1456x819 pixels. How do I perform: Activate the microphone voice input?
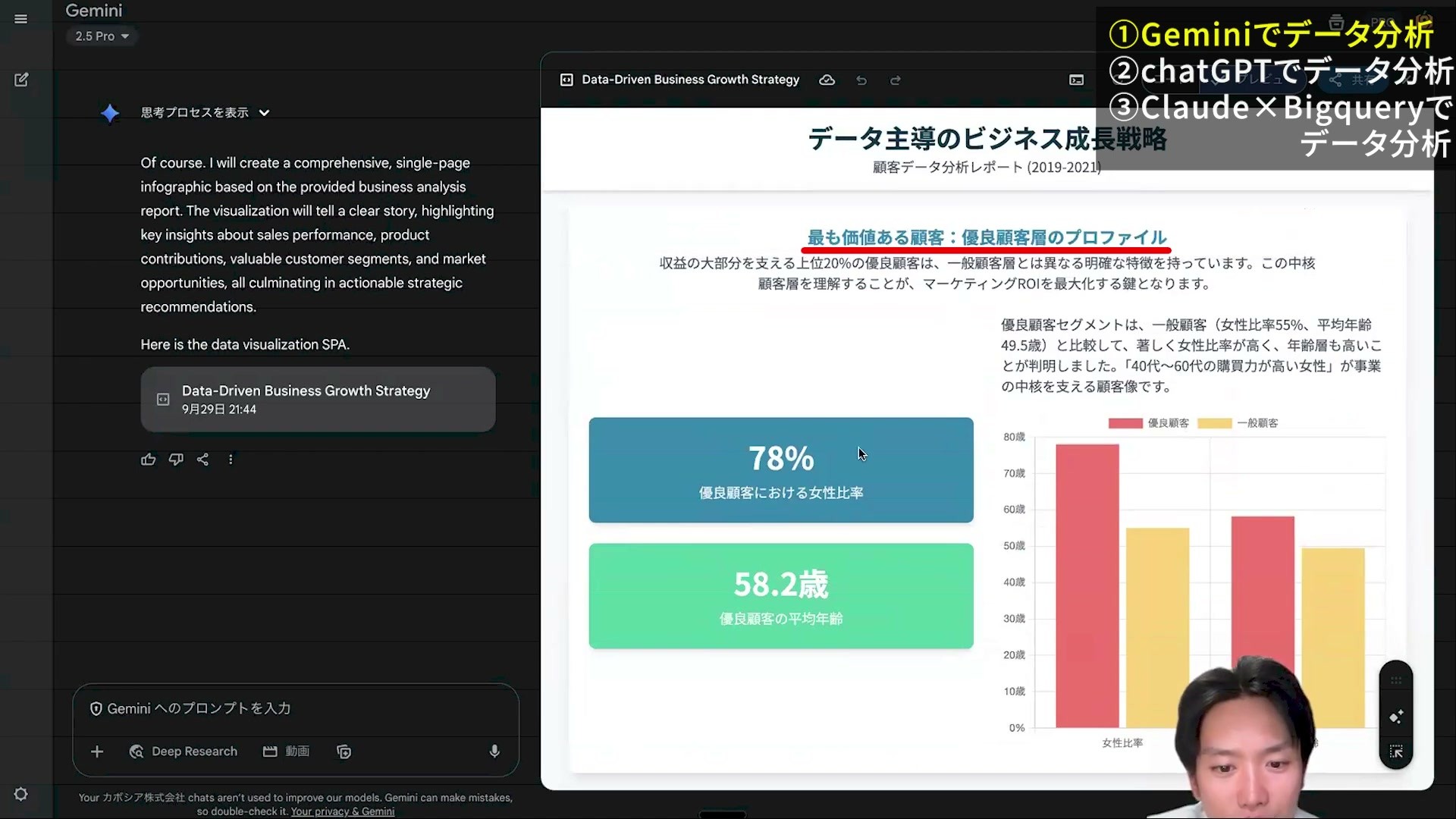coord(494,752)
